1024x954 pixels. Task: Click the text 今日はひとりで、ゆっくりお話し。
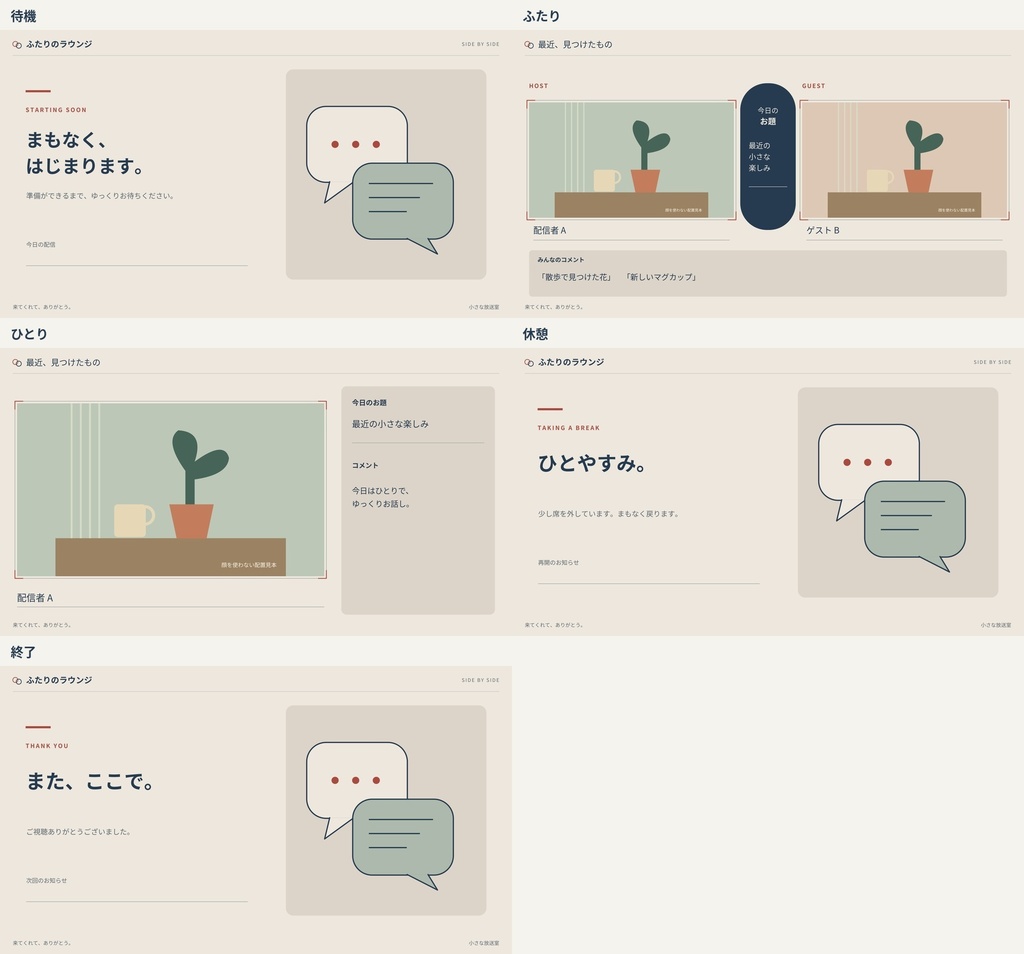coord(381,497)
